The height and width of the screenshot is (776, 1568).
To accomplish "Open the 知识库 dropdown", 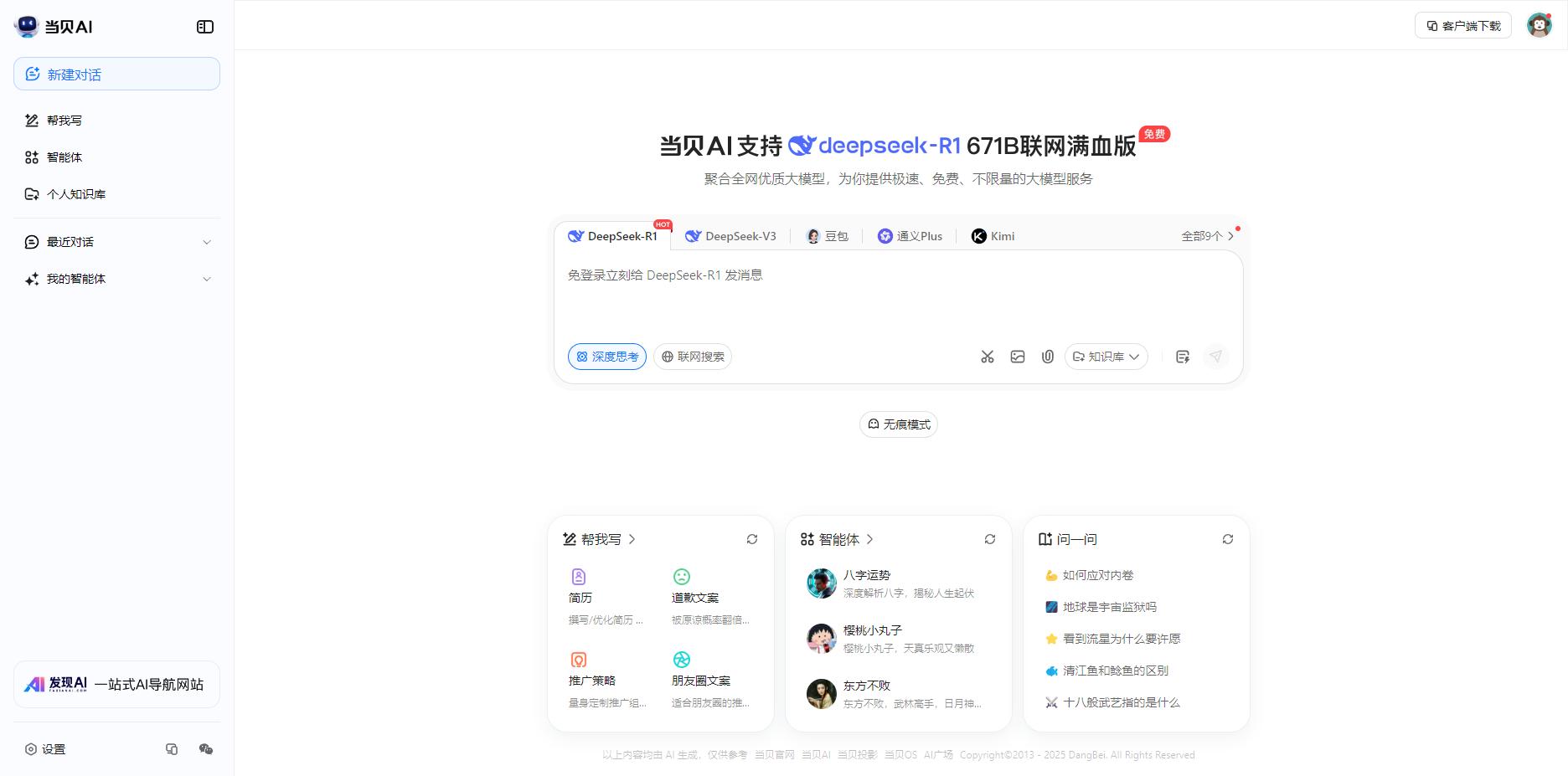I will pos(1106,357).
